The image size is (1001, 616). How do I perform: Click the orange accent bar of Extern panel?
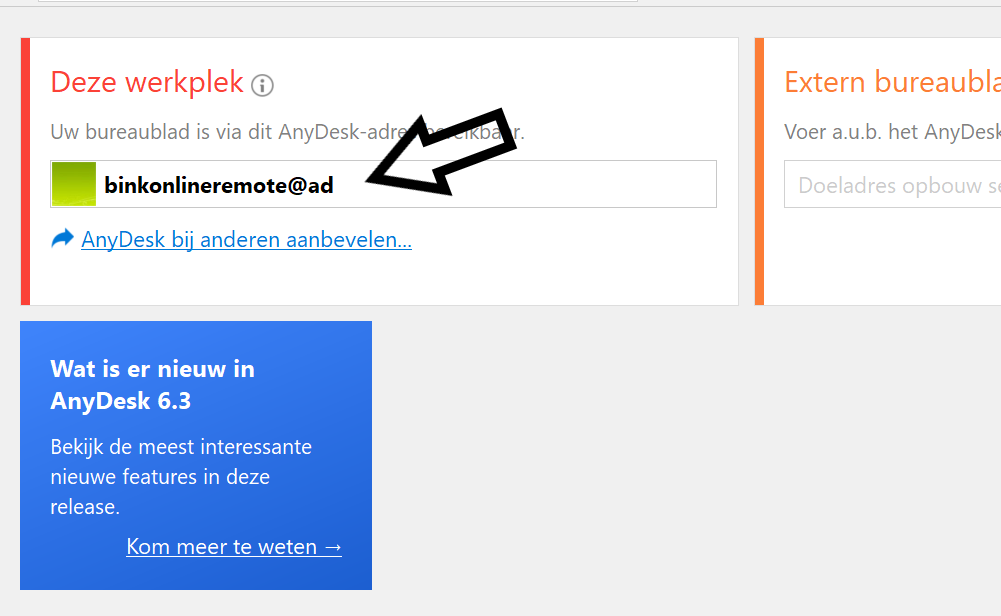pos(759,171)
